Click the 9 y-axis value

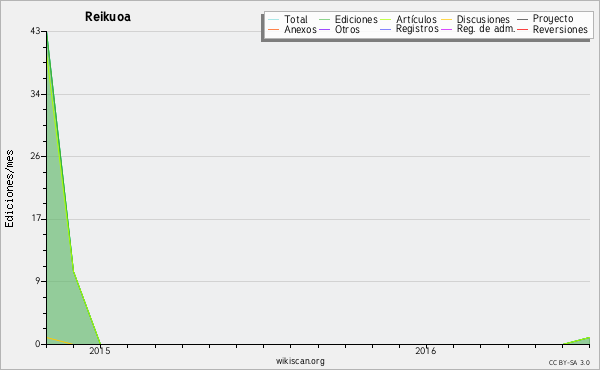coord(38,281)
